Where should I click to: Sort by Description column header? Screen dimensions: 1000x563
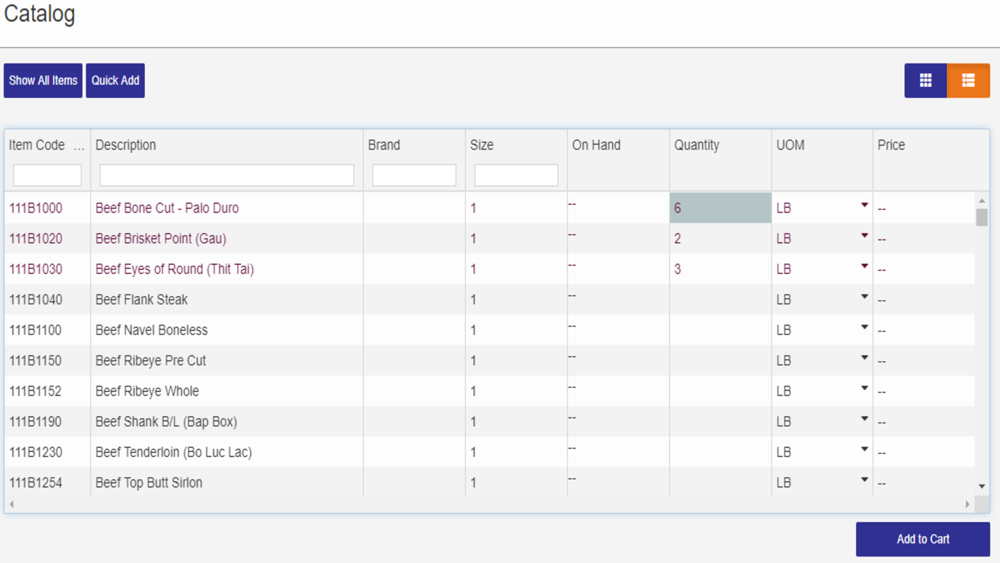coord(126,145)
